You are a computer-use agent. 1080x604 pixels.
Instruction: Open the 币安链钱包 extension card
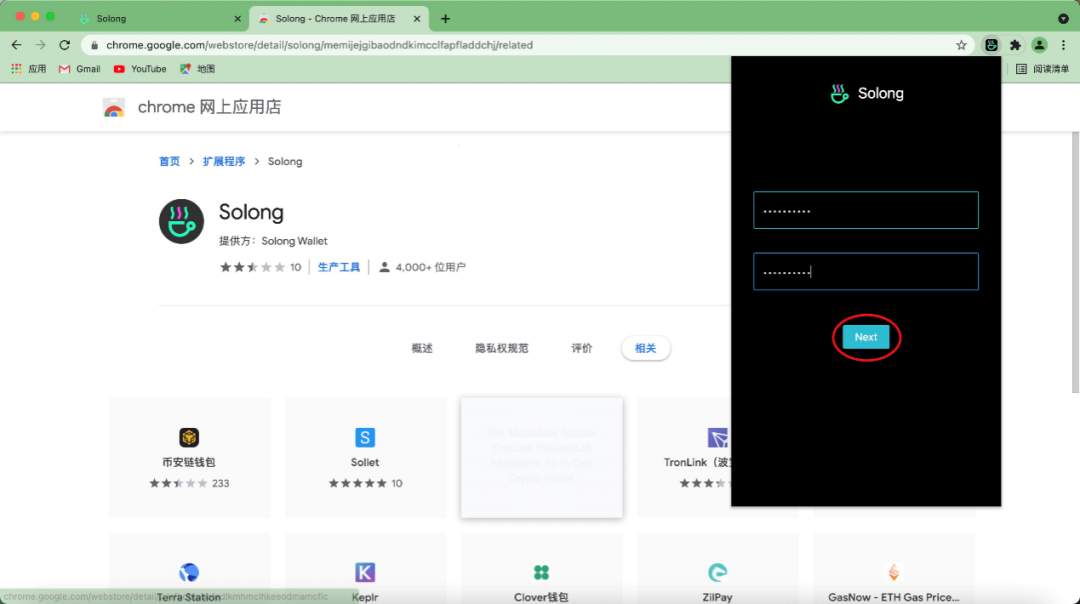click(189, 458)
